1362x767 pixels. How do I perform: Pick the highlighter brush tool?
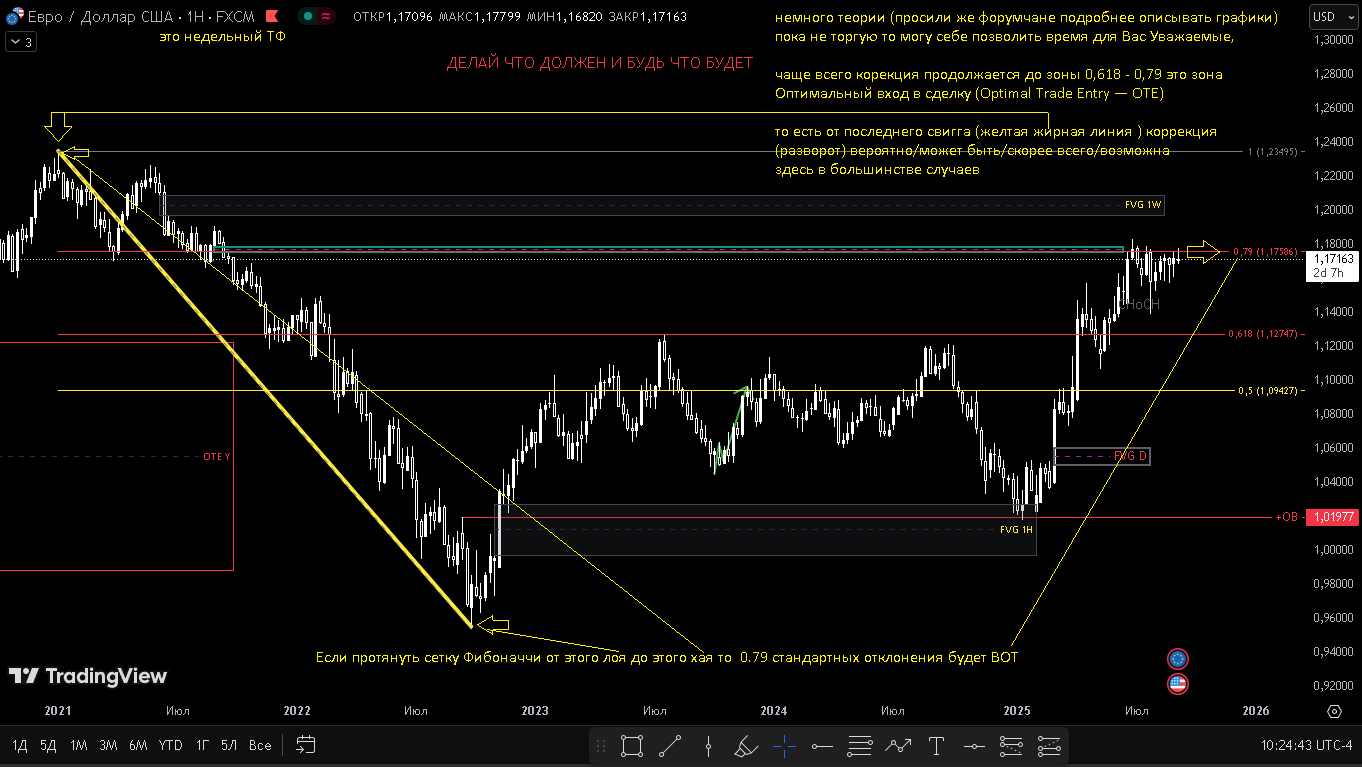click(746, 745)
